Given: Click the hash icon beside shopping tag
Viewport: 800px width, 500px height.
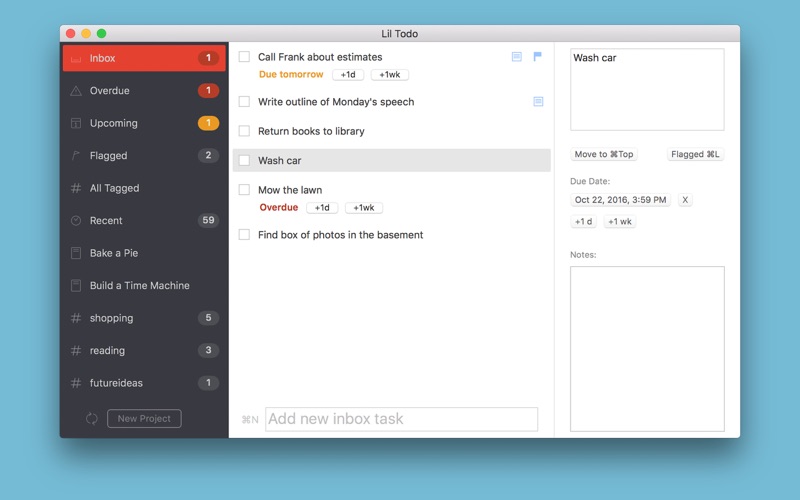Looking at the screenshot, I should click(x=76, y=318).
